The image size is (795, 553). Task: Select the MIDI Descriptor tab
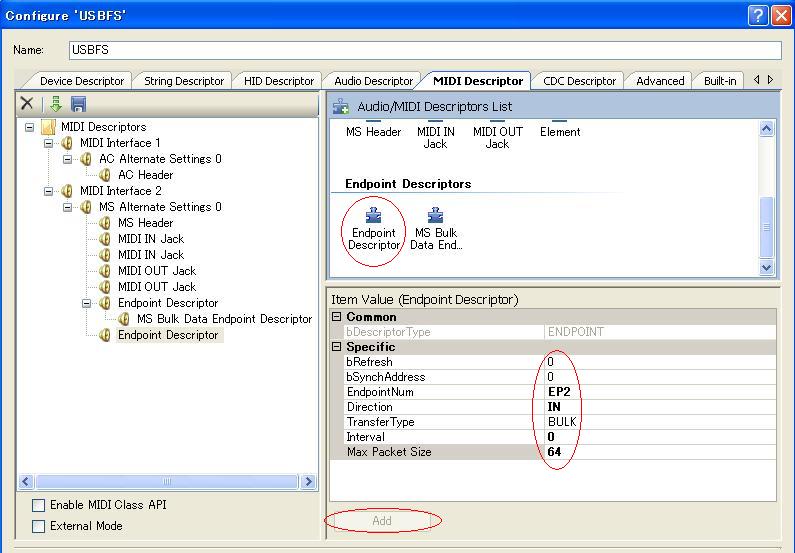pyautogui.click(x=478, y=81)
